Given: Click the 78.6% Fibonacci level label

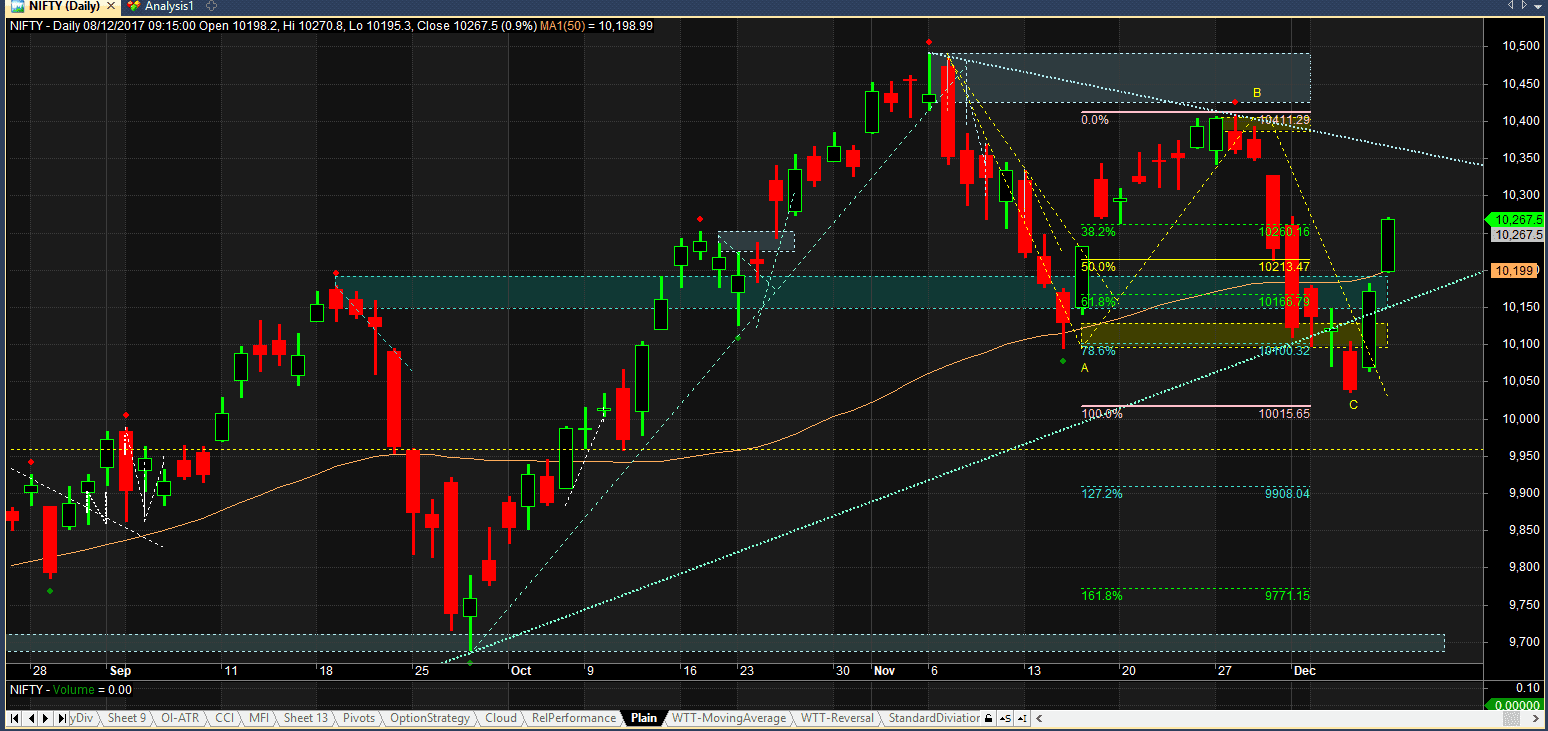Looking at the screenshot, I should click(x=1098, y=351).
